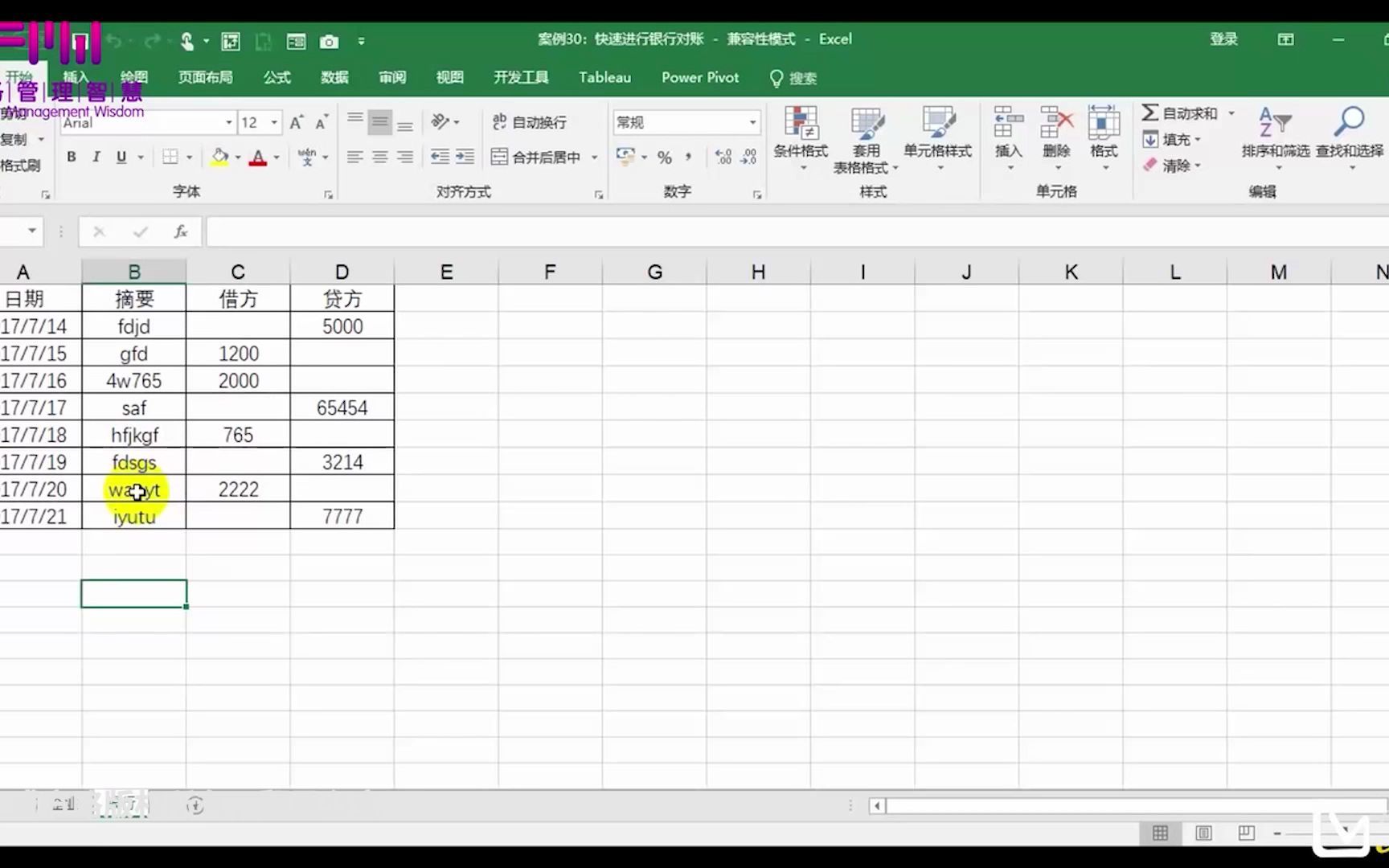The image size is (1389, 868).
Task: Select top vertical alignment button
Action: coord(355,122)
